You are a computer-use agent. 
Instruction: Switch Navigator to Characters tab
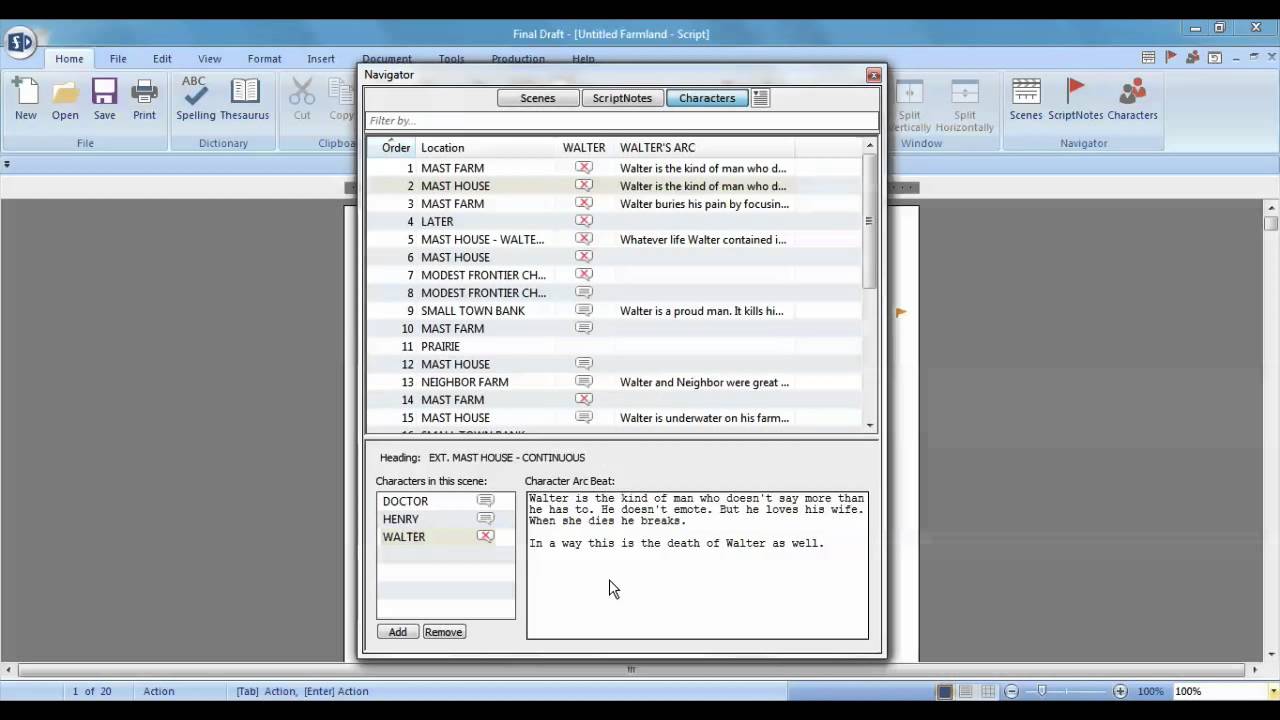707,98
